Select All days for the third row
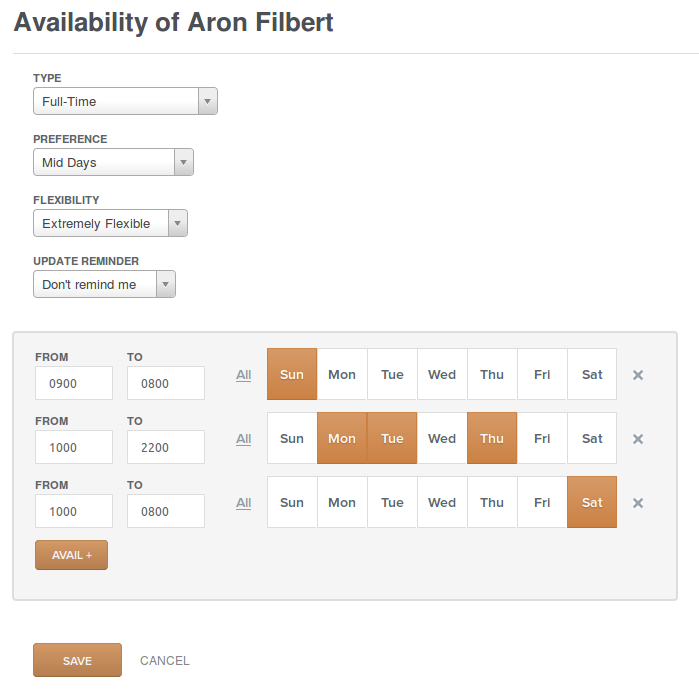Viewport: 699px width, 697px height. coord(243,503)
